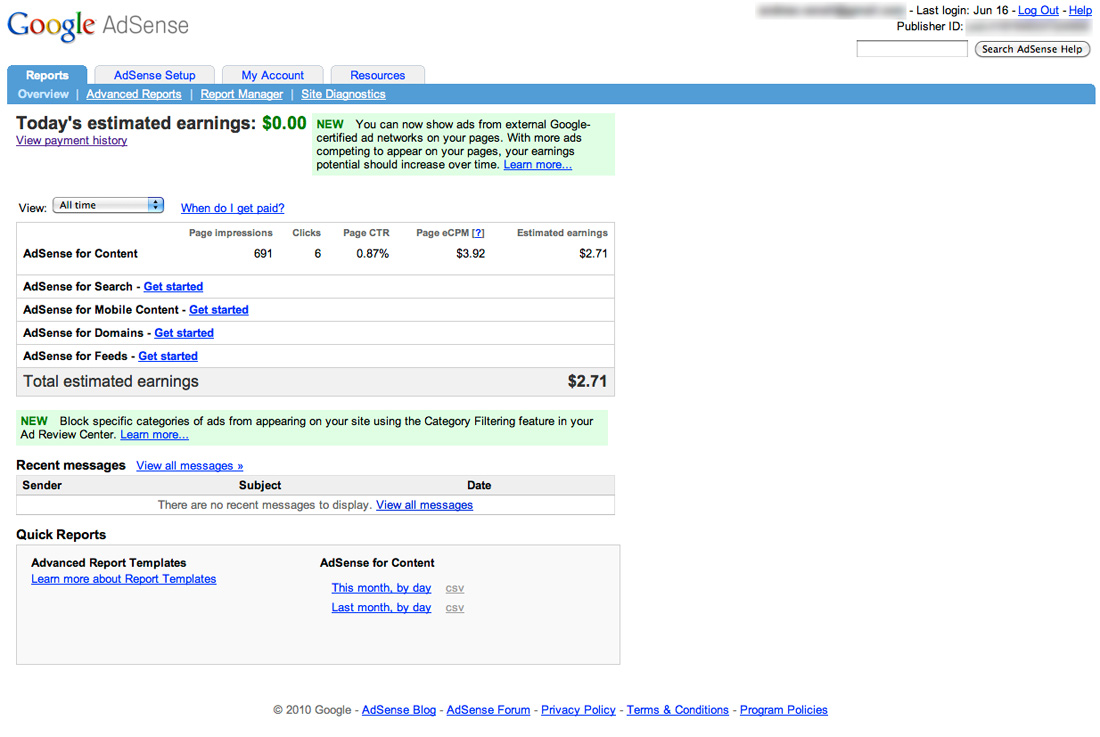Click the $3.92 Page eCPM value
Image resolution: width=1100 pixels, height=737 pixels.
pyautogui.click(x=470, y=254)
